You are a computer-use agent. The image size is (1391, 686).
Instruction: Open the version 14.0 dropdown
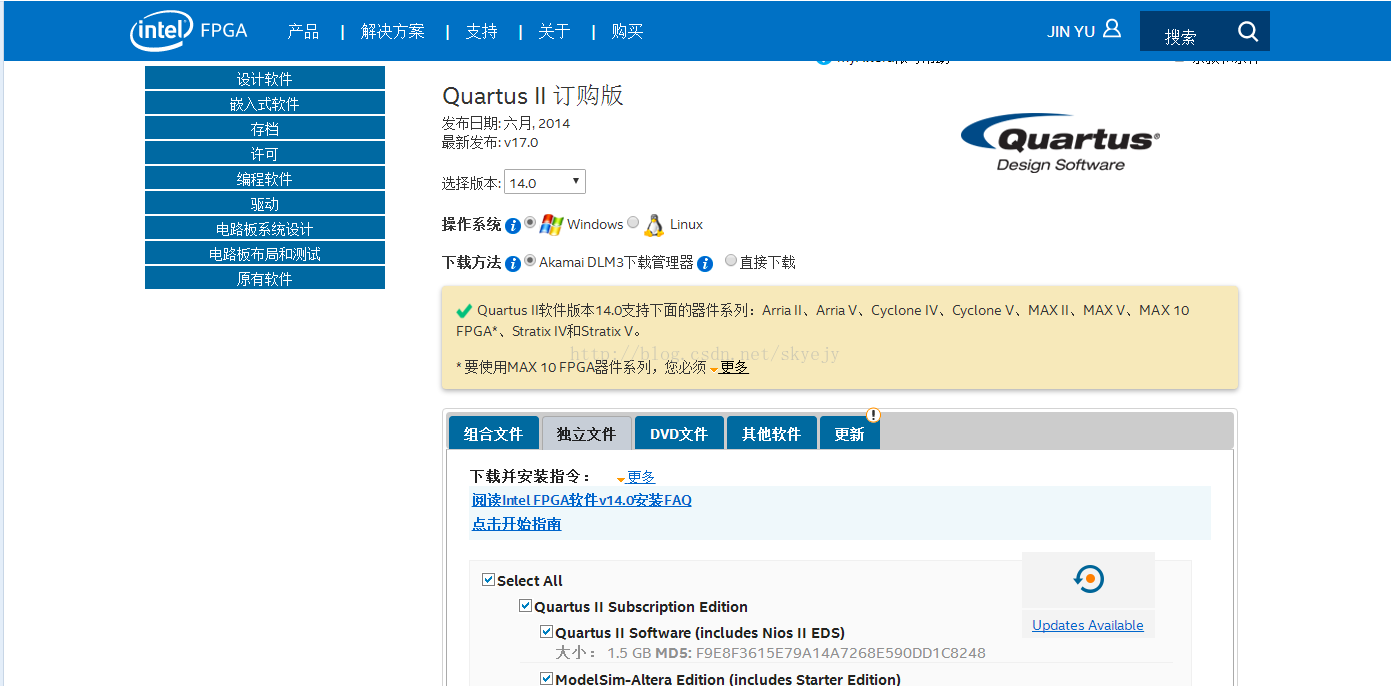pyautogui.click(x=545, y=182)
